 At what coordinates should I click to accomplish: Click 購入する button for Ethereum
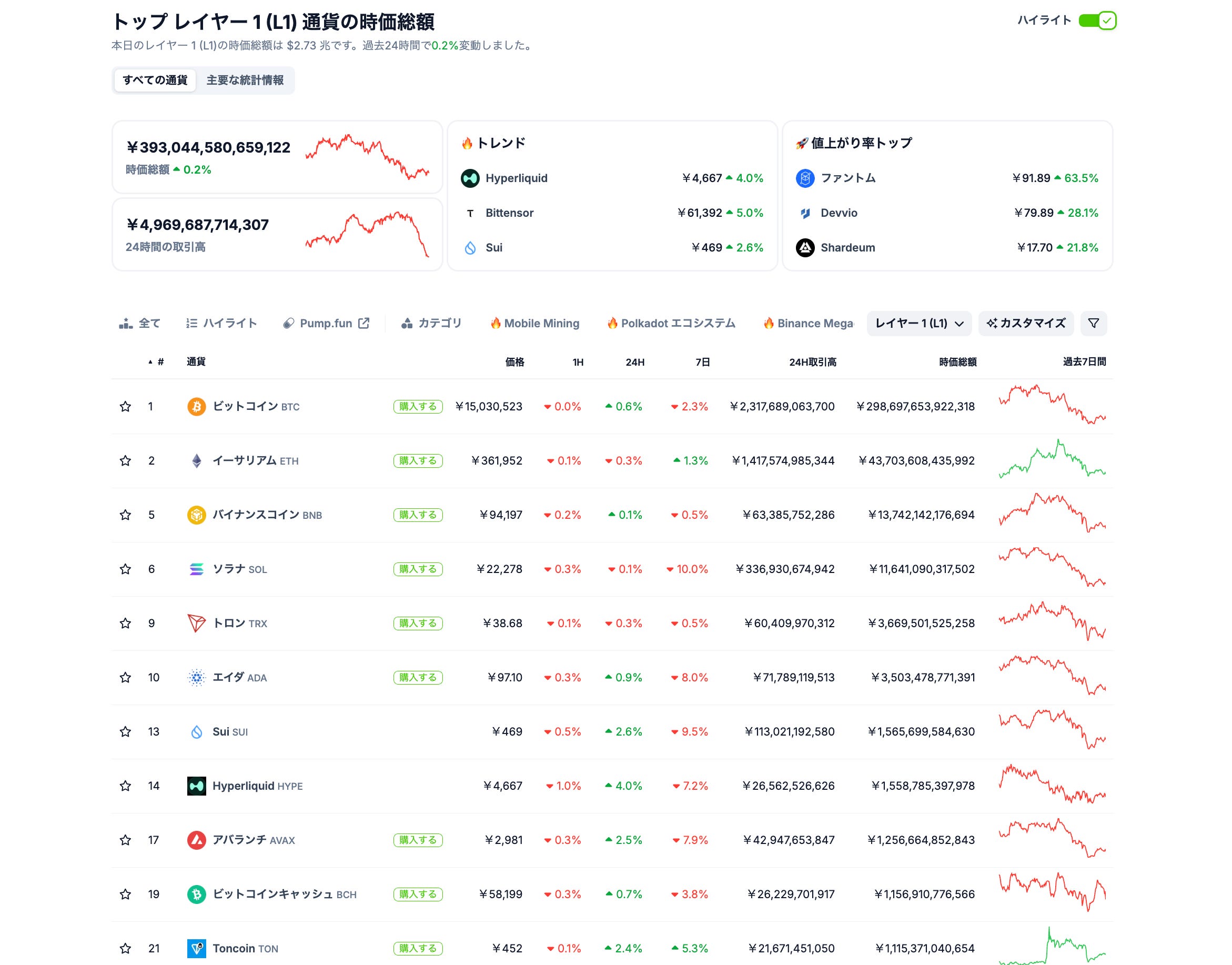coord(418,460)
